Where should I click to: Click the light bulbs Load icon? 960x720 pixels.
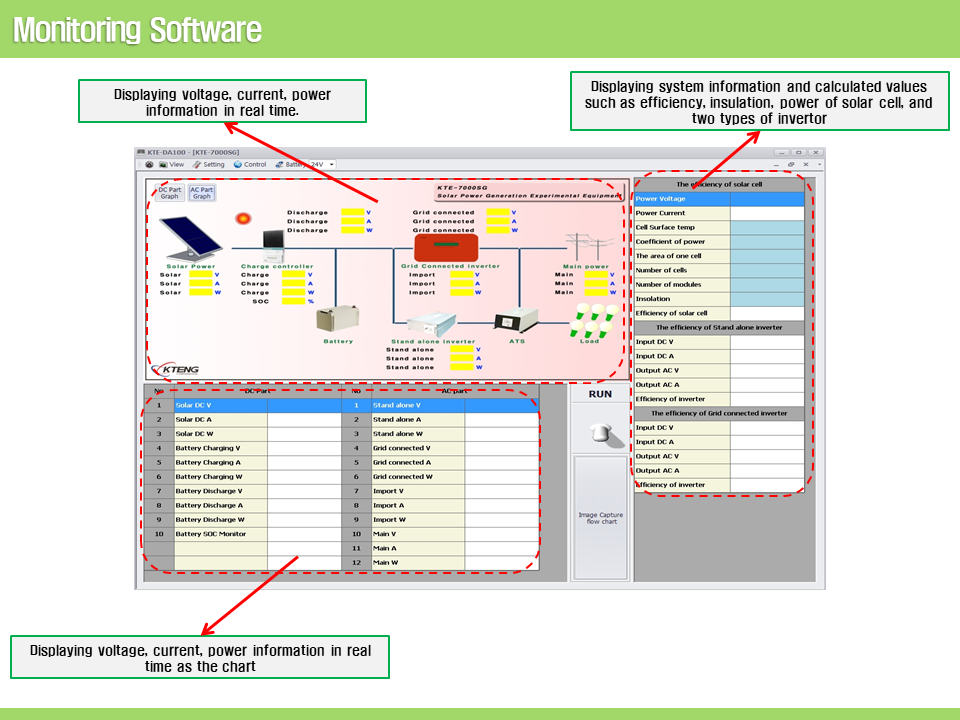click(x=589, y=320)
